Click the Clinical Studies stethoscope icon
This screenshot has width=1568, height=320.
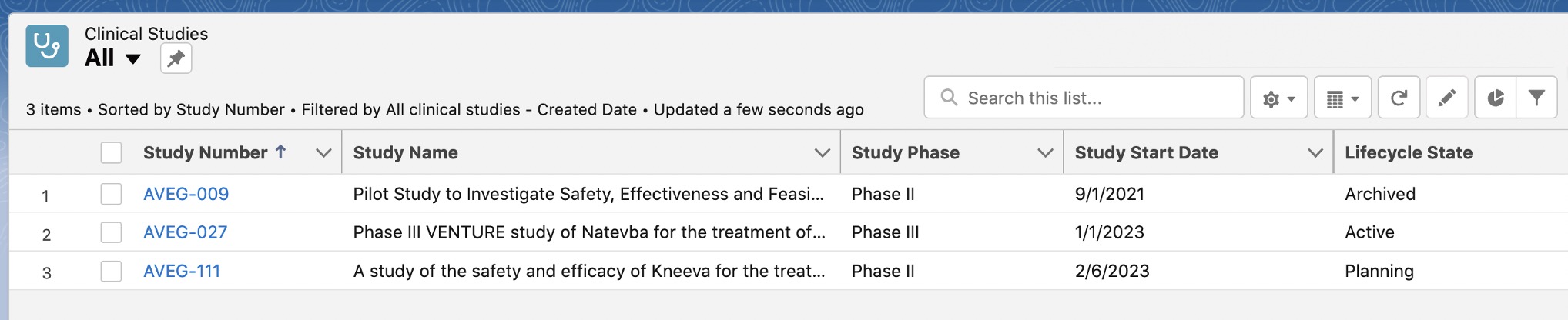47,46
